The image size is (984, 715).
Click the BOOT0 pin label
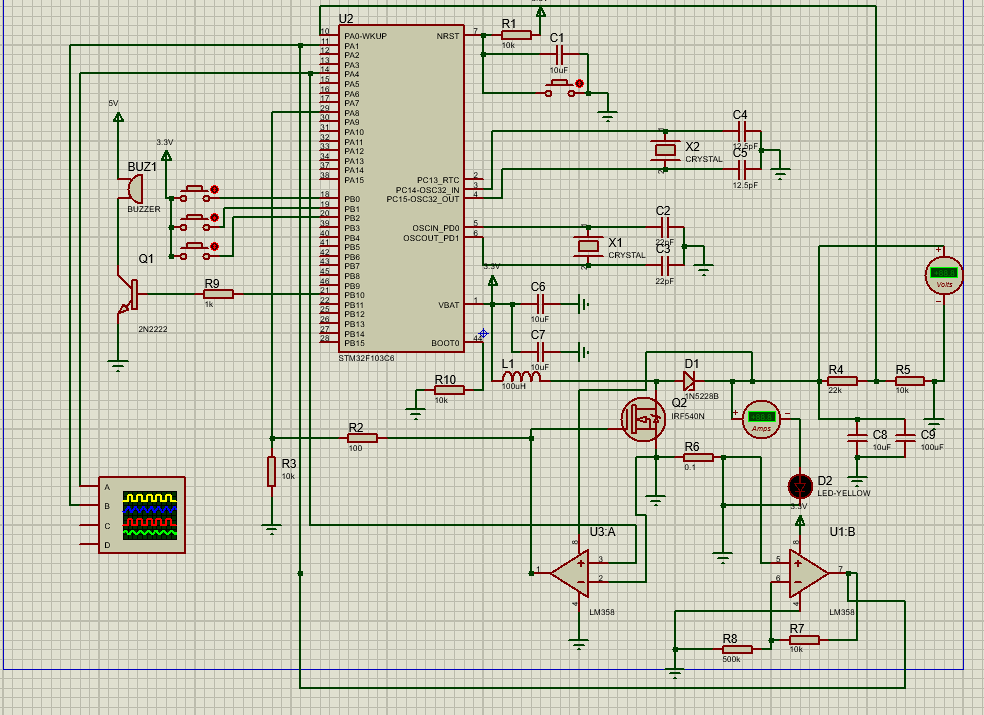[445, 343]
